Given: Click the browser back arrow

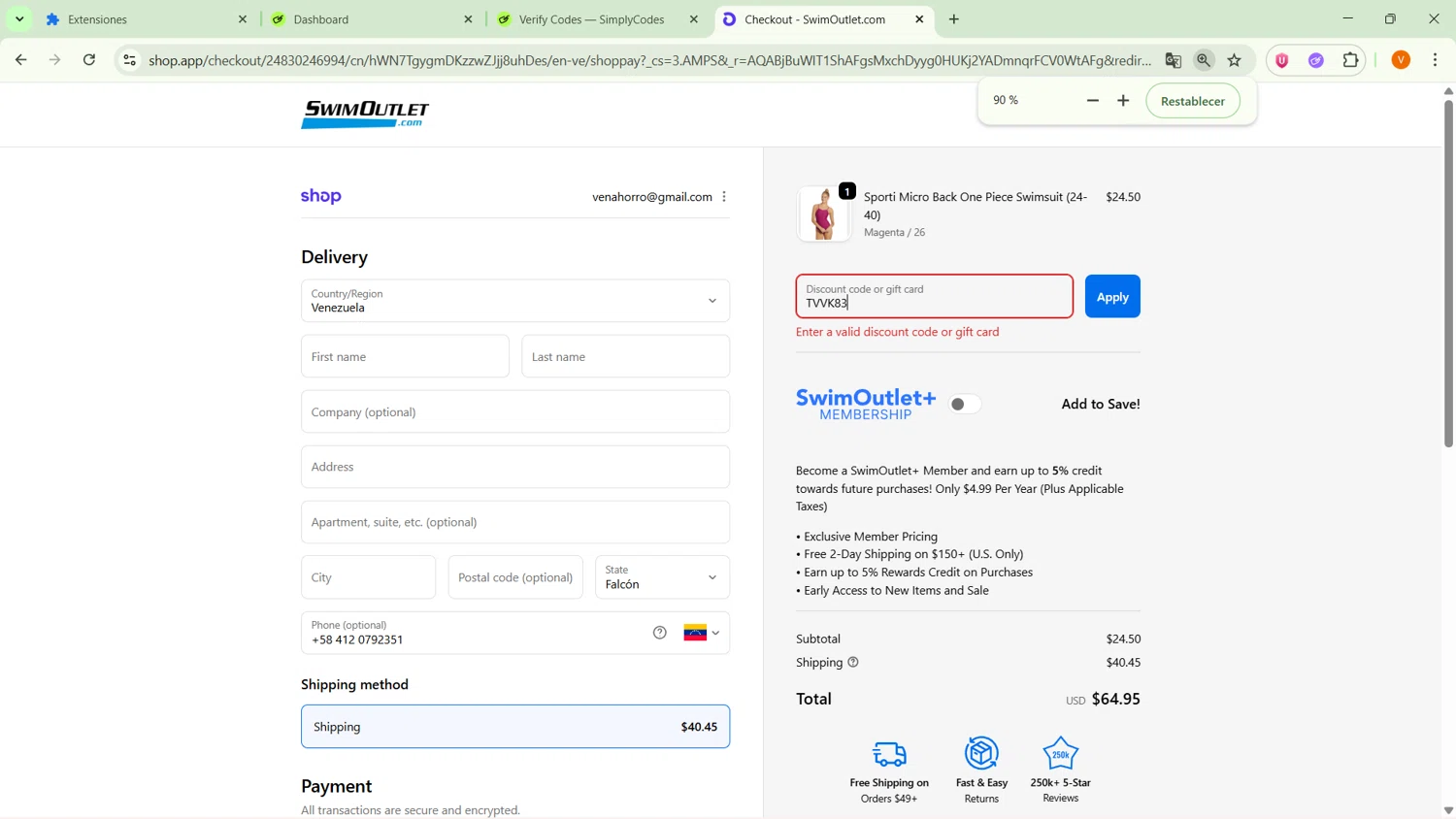Looking at the screenshot, I should pyautogui.click(x=20, y=60).
